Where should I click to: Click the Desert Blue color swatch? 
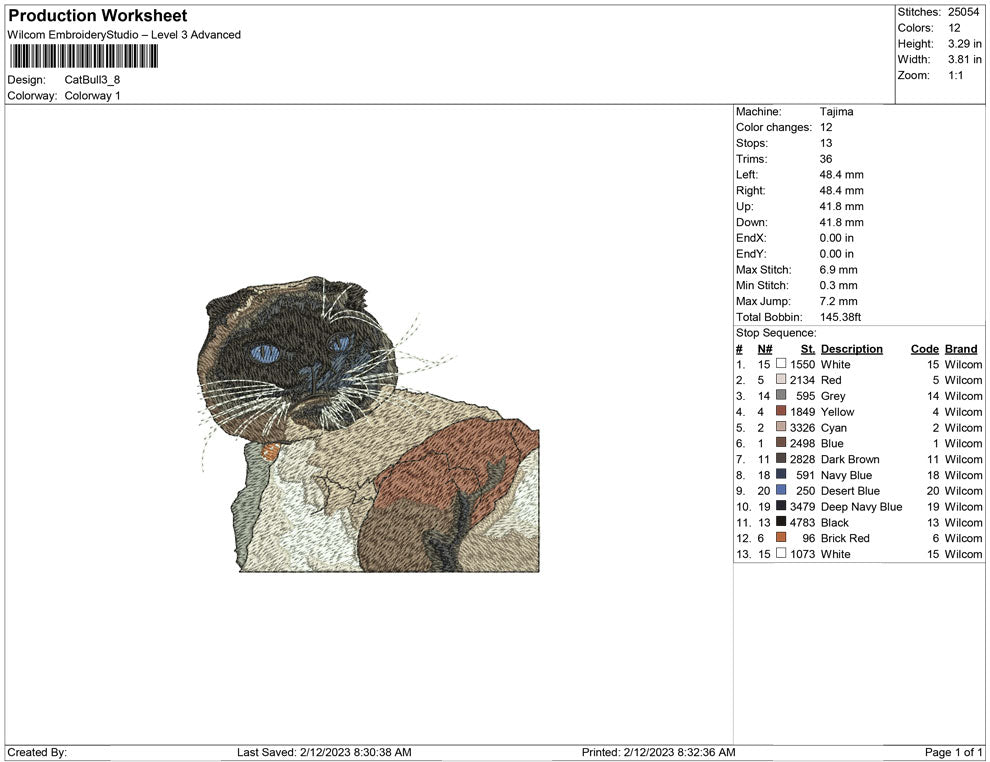click(781, 490)
